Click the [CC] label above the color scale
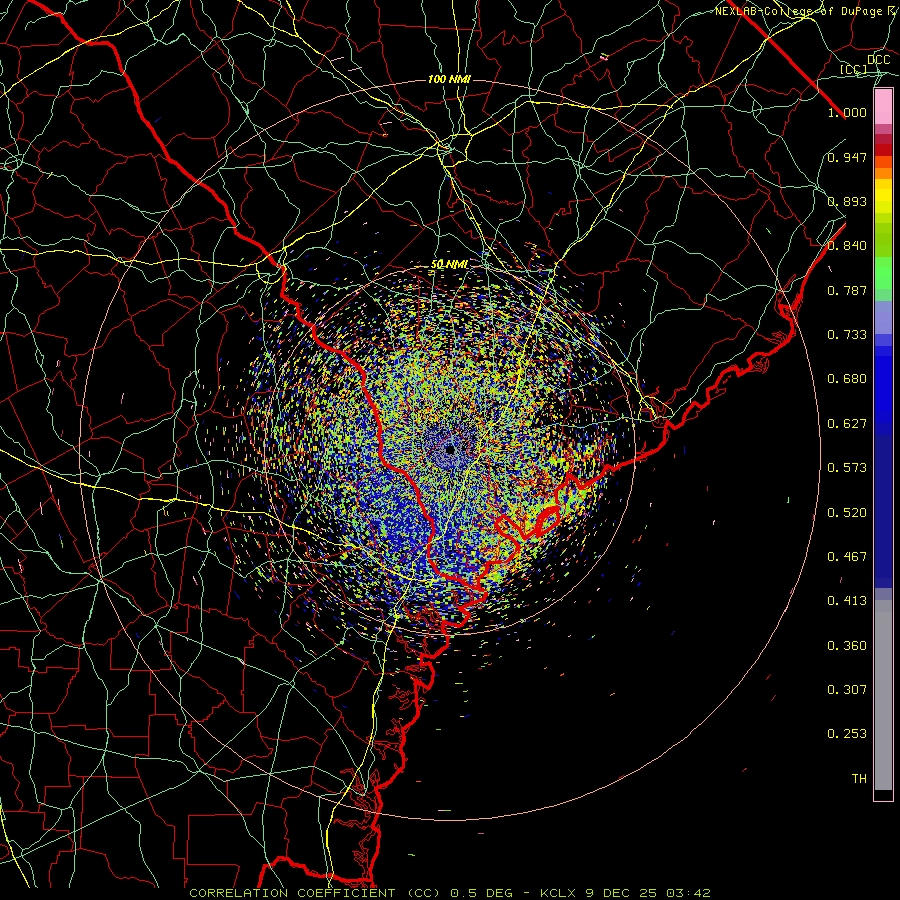The image size is (900, 900). 854,70
